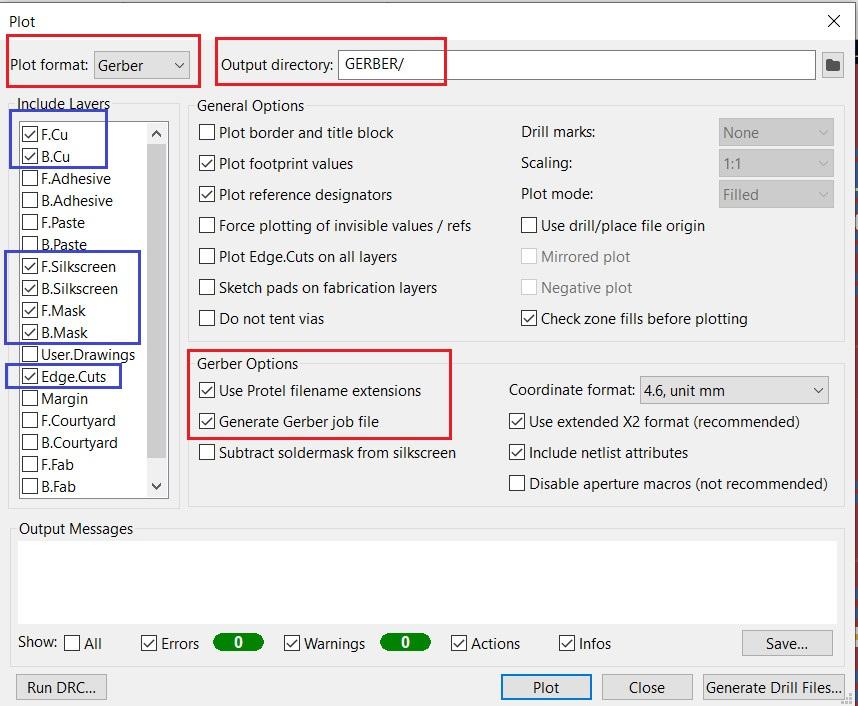Click the Output directory text field

577,65
